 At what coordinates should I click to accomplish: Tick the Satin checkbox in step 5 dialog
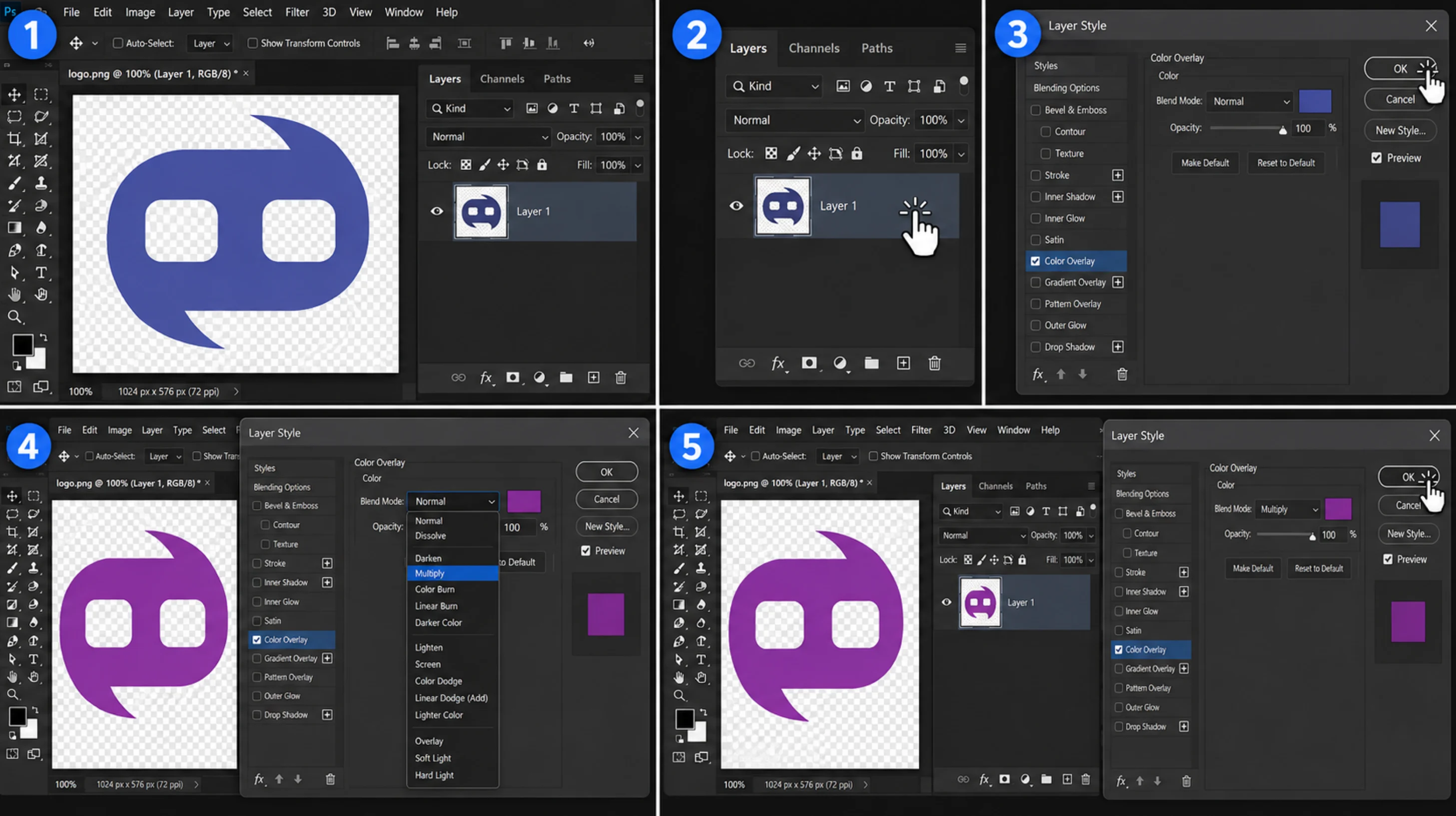1119,630
